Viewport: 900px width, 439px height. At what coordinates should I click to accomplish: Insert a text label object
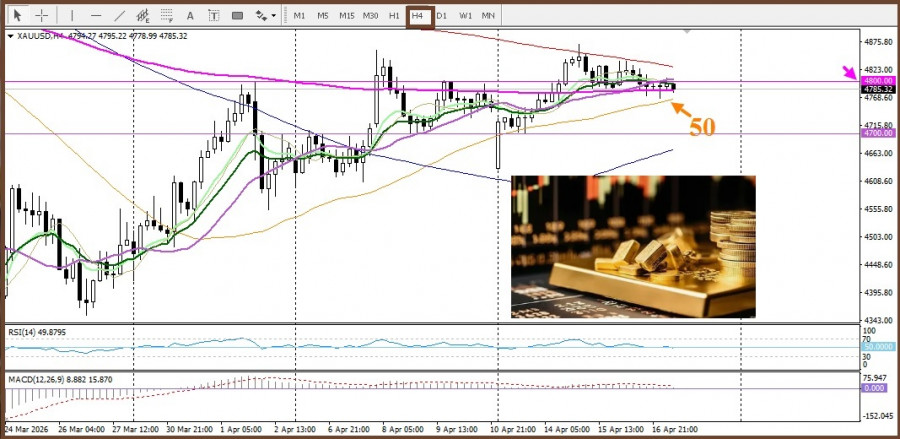[214, 15]
